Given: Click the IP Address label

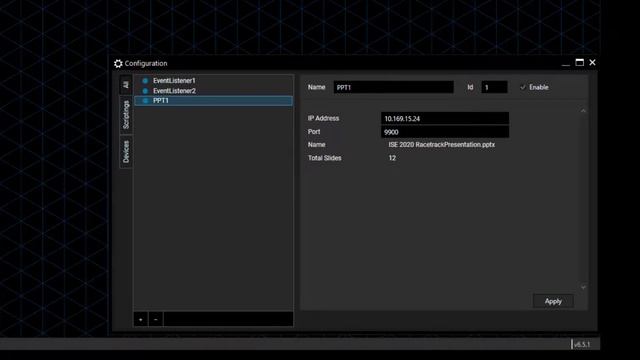Looking at the screenshot, I should (x=323, y=118).
